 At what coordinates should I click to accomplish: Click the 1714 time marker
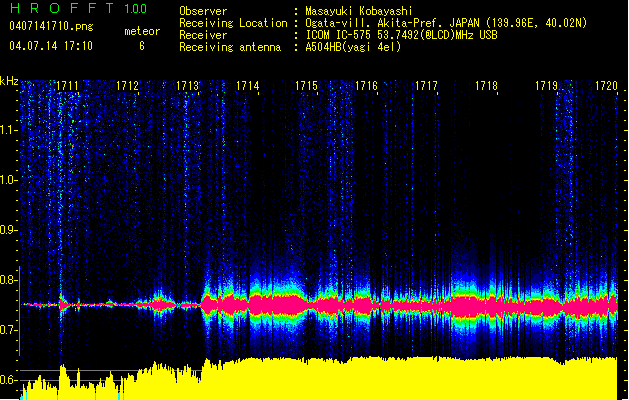[x=248, y=86]
